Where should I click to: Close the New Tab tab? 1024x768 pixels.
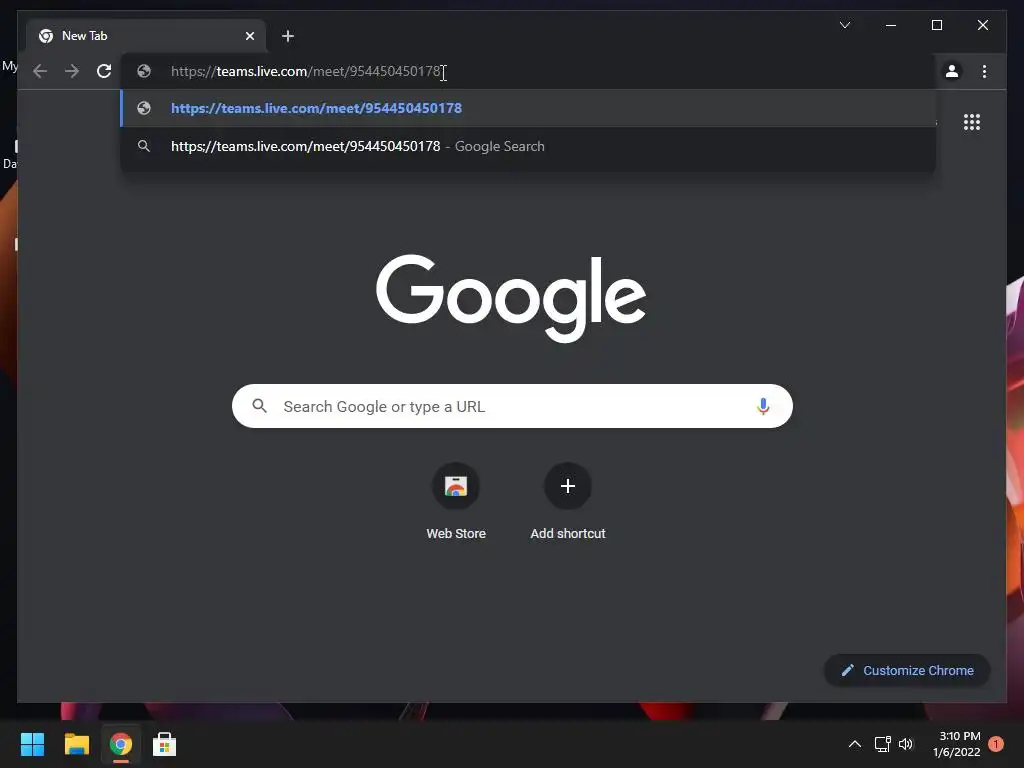249,36
